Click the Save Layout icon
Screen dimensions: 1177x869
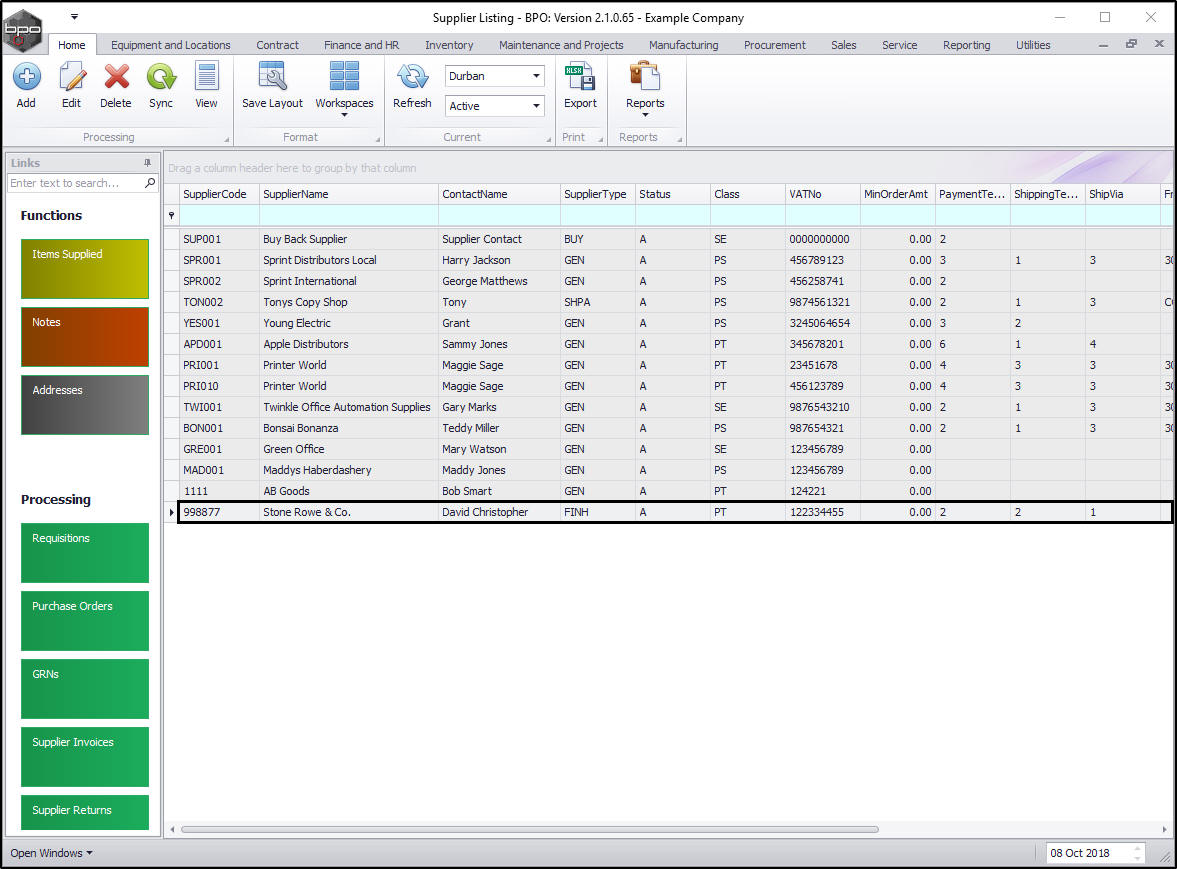click(272, 78)
